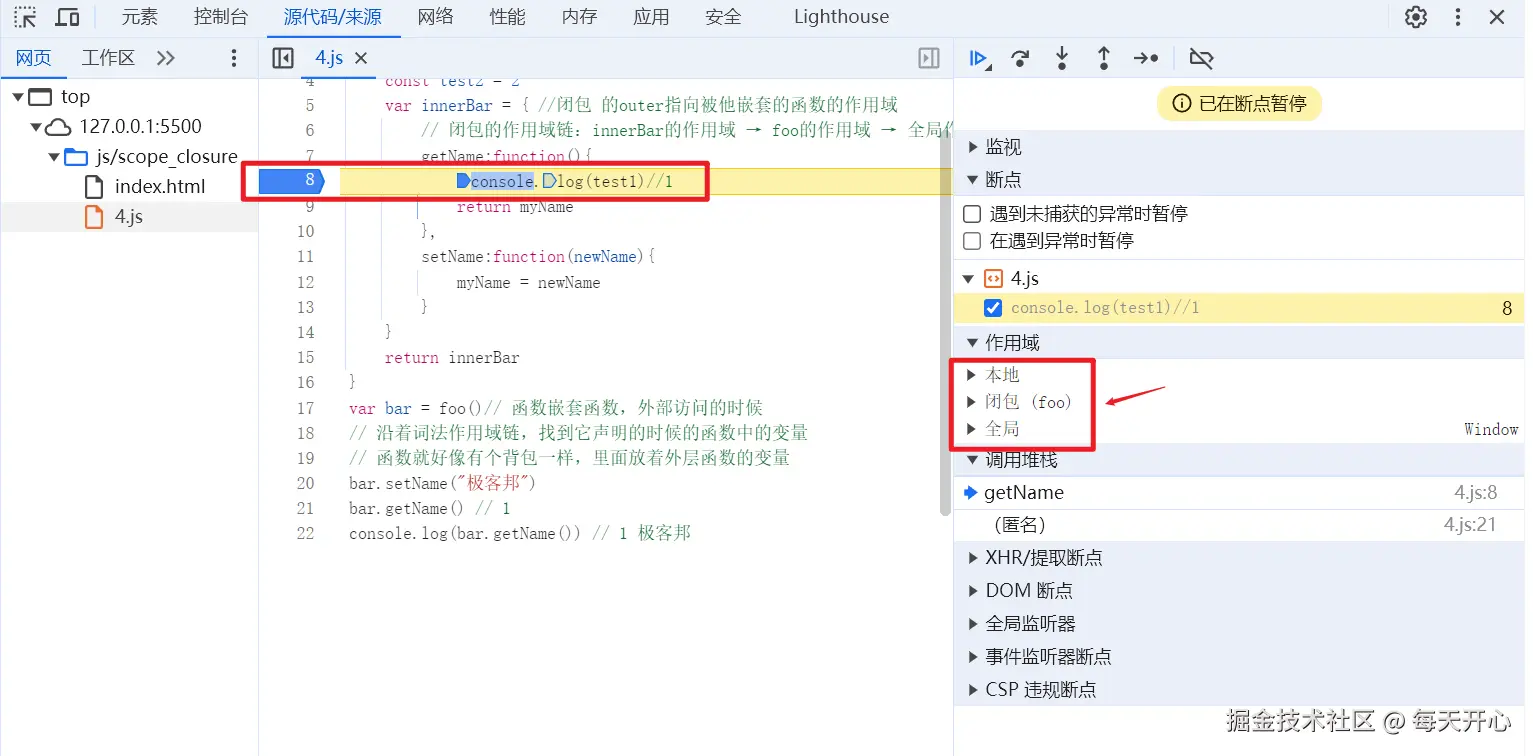Collapse the top frame tree node
Image resolution: width=1533 pixels, height=756 pixels.
(18, 96)
